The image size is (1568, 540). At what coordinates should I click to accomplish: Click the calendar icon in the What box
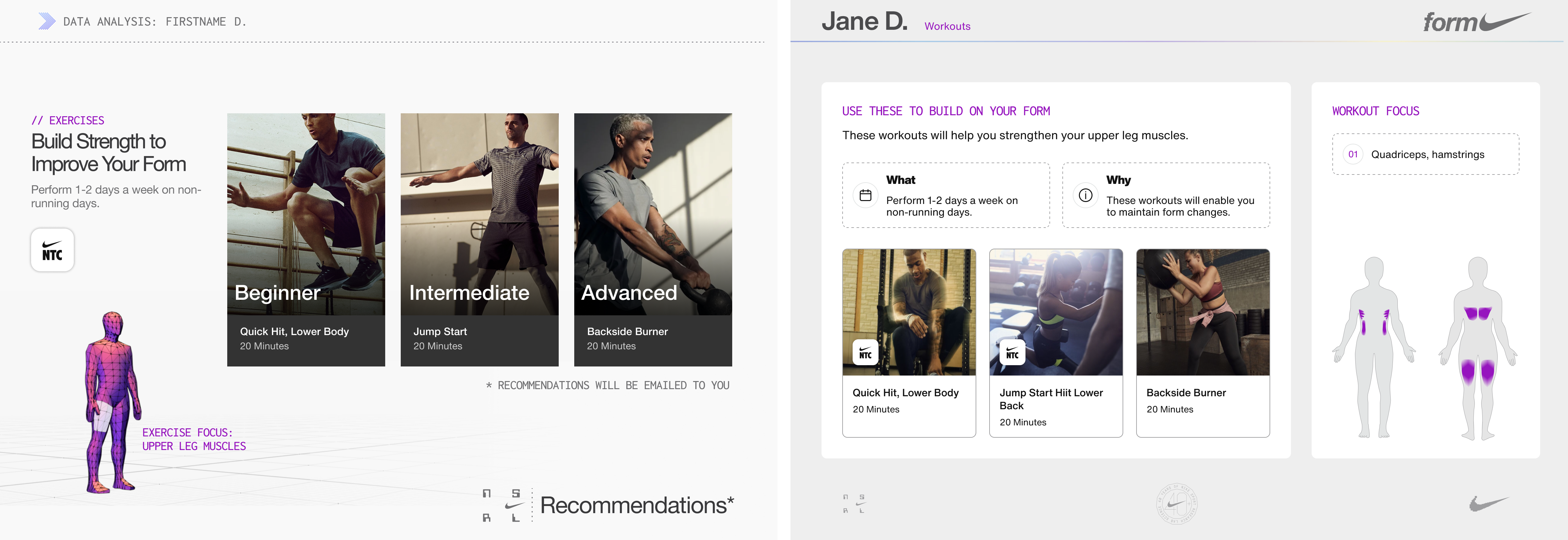865,196
